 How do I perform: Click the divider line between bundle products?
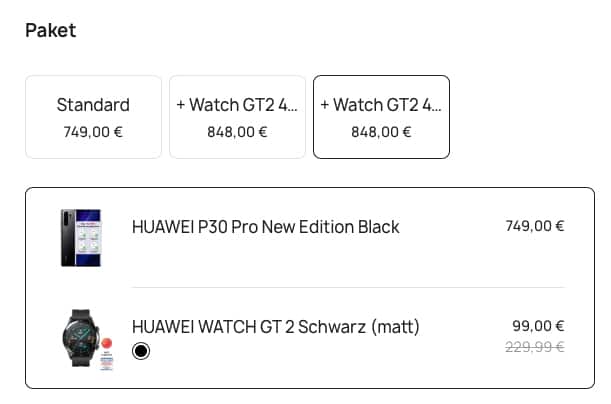point(348,288)
